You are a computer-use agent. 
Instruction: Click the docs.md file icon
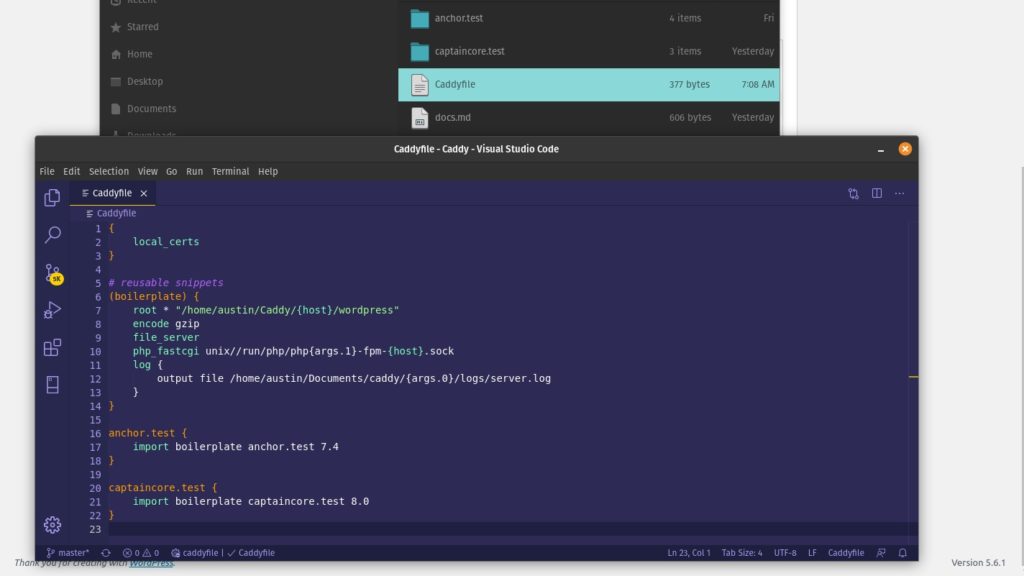coord(419,118)
